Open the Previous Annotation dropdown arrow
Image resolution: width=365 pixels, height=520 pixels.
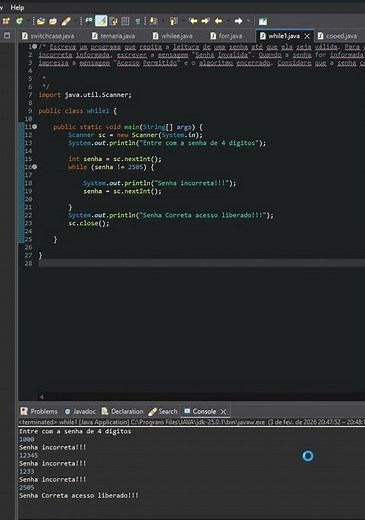(183, 21)
